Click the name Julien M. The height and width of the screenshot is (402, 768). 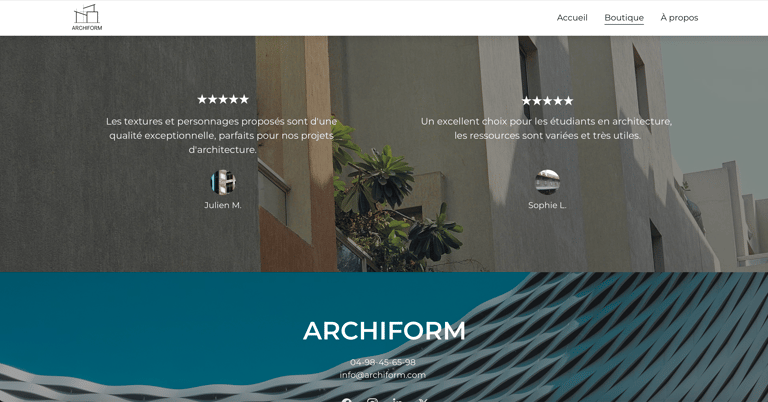pyautogui.click(x=223, y=205)
